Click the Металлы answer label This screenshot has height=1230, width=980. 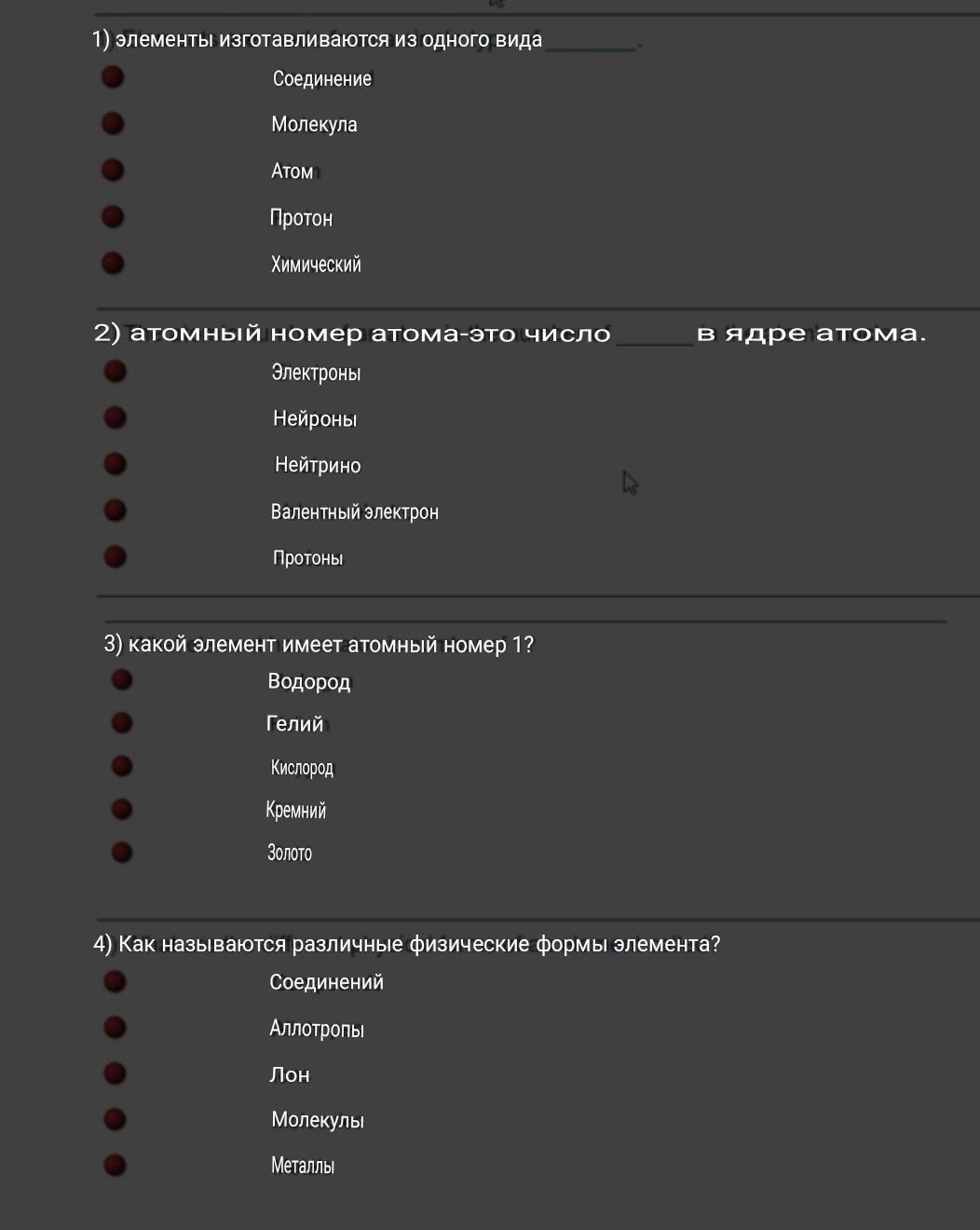[x=302, y=1166]
